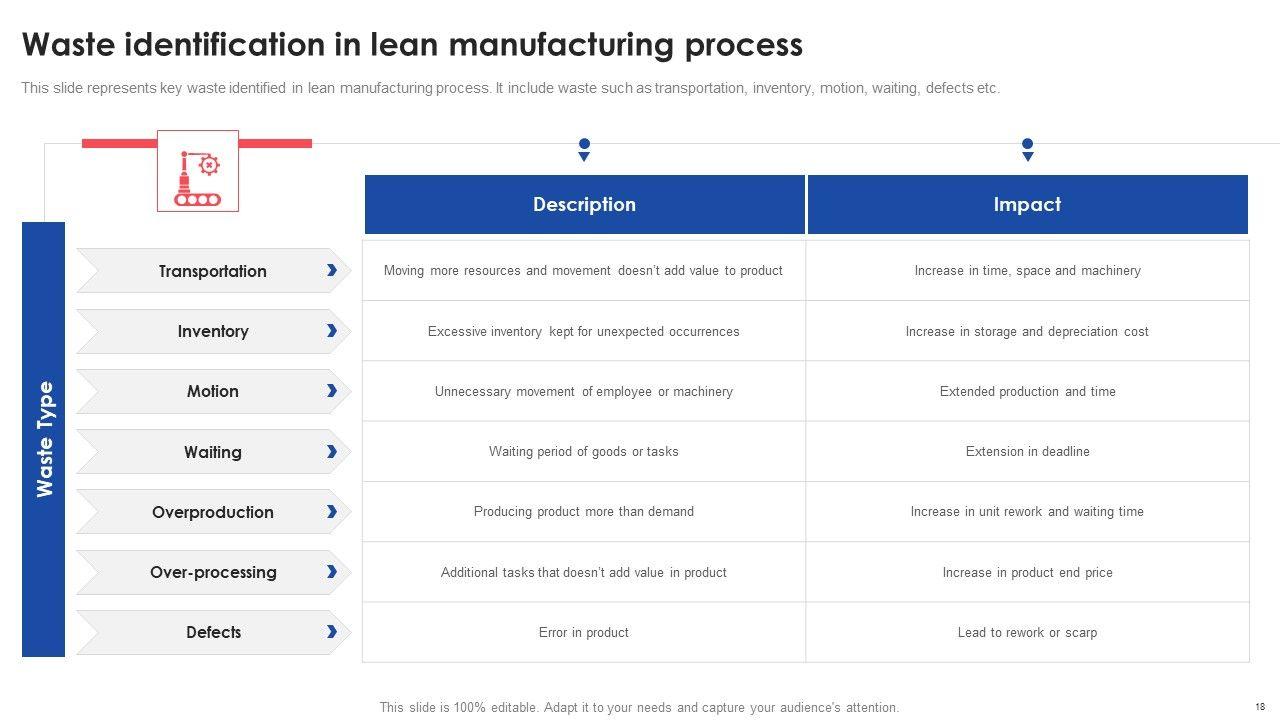The width and height of the screenshot is (1280, 720).
Task: Click the blue marker above Description
Action: 584,149
